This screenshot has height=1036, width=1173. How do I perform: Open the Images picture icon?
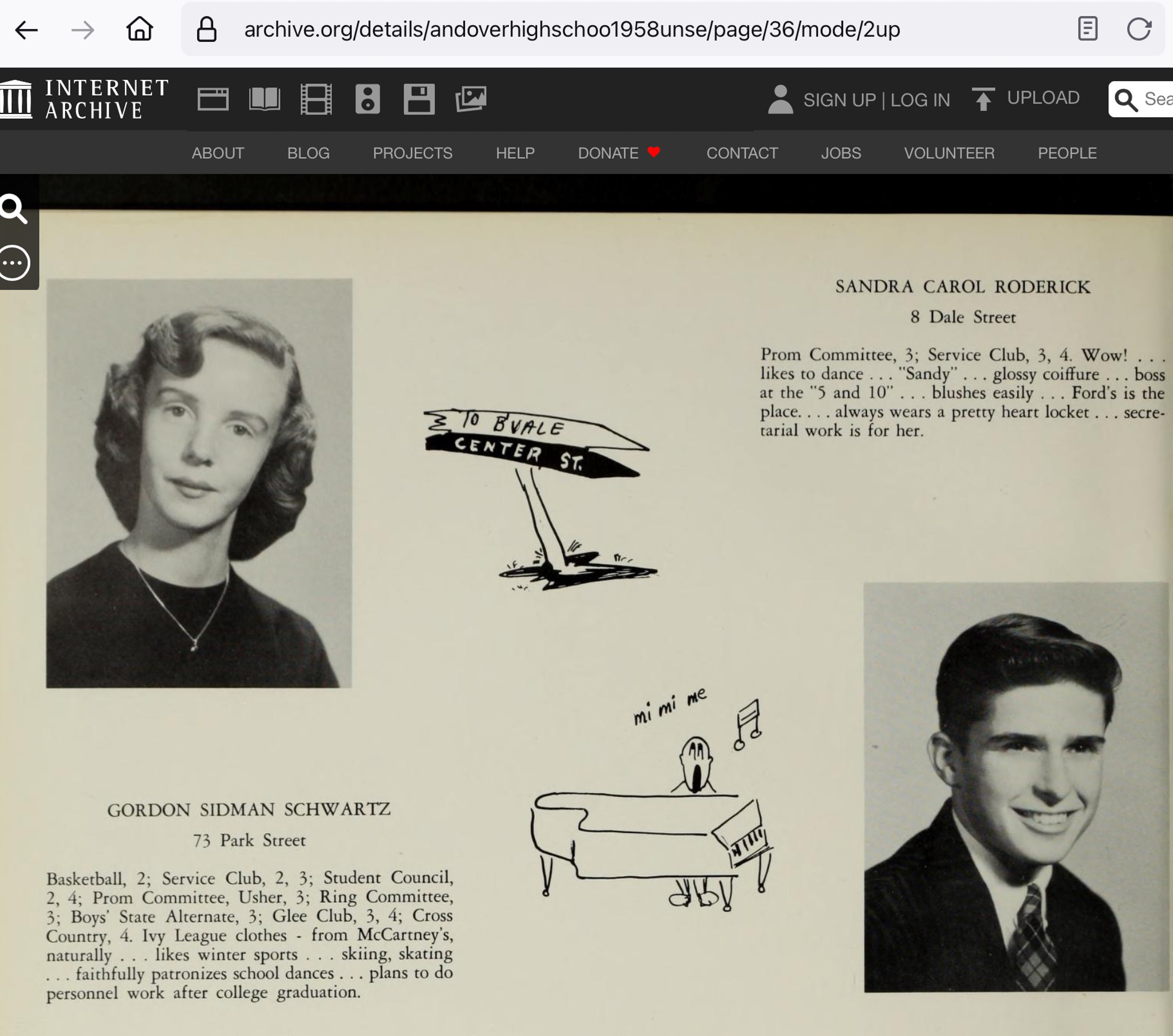[x=471, y=99]
